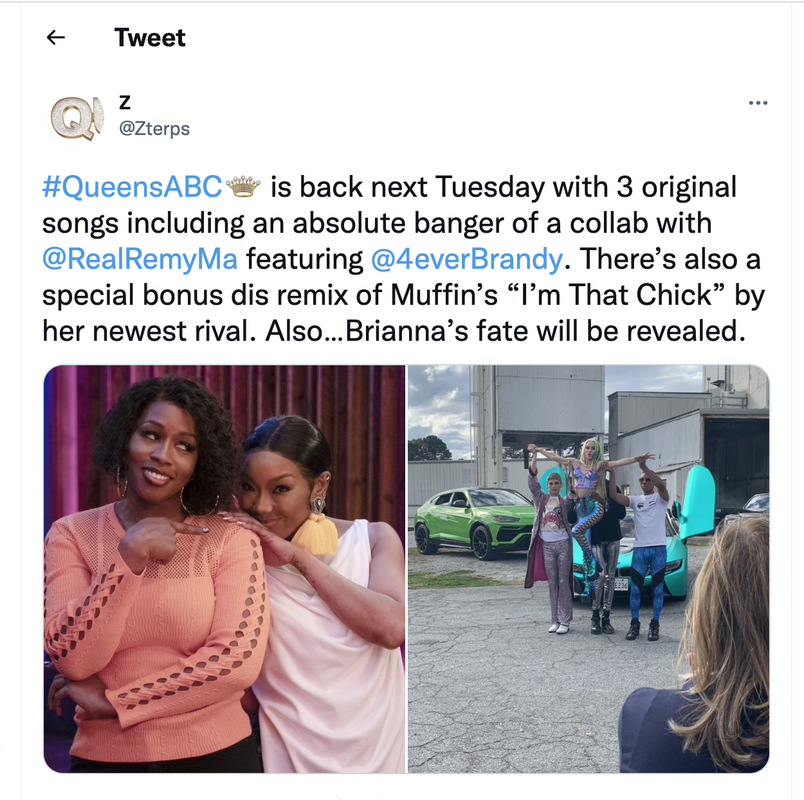Click the Q profile avatar
The image size is (804, 800).
[x=77, y=118]
